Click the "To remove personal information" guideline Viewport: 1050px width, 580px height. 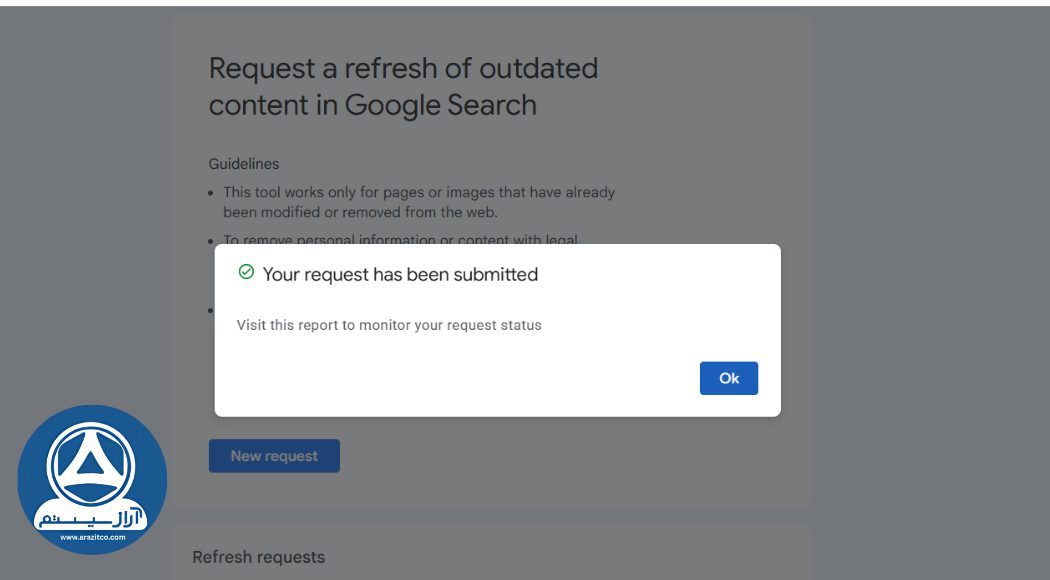coord(400,239)
